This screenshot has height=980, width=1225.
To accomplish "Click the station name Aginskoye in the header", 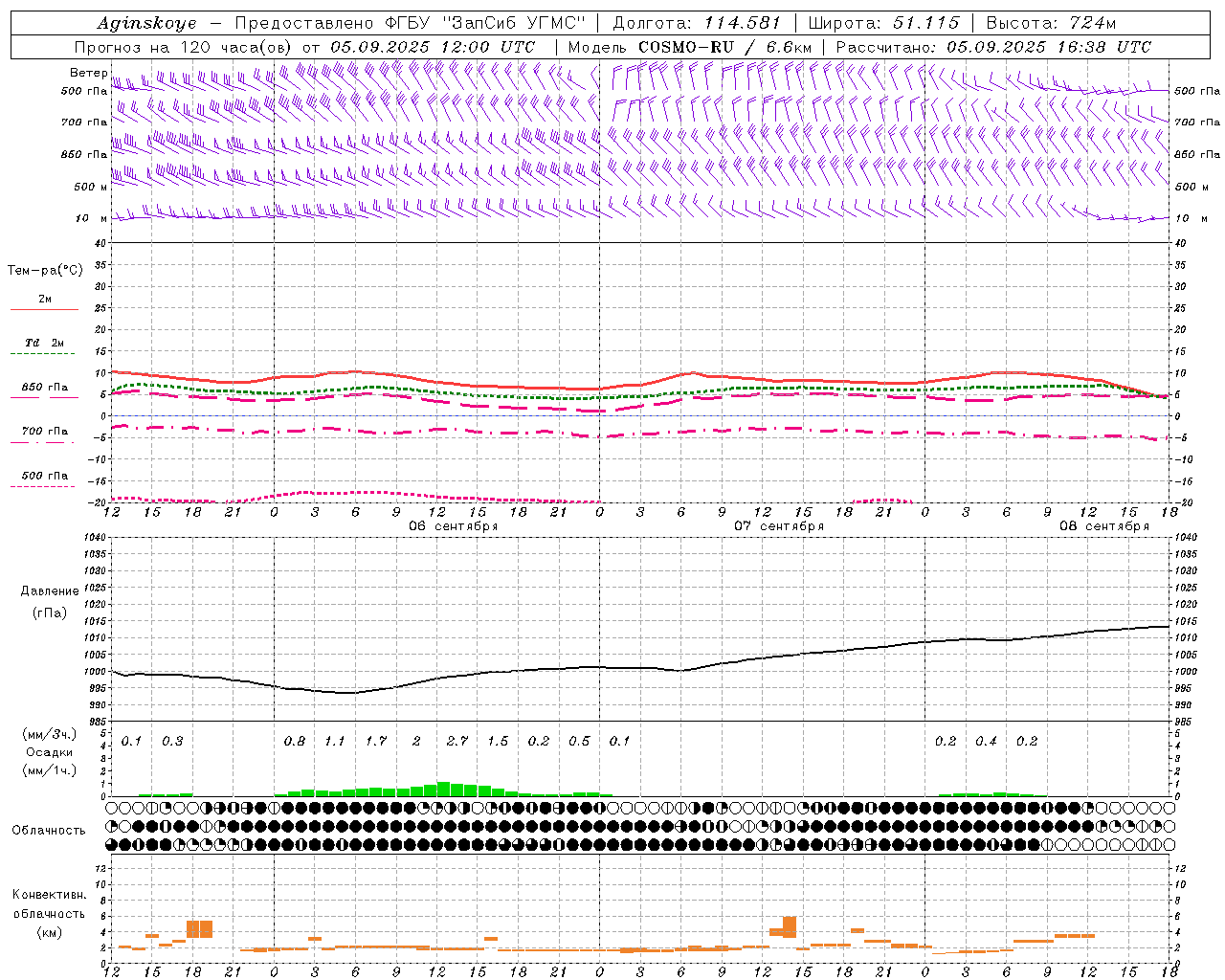I will point(146,23).
